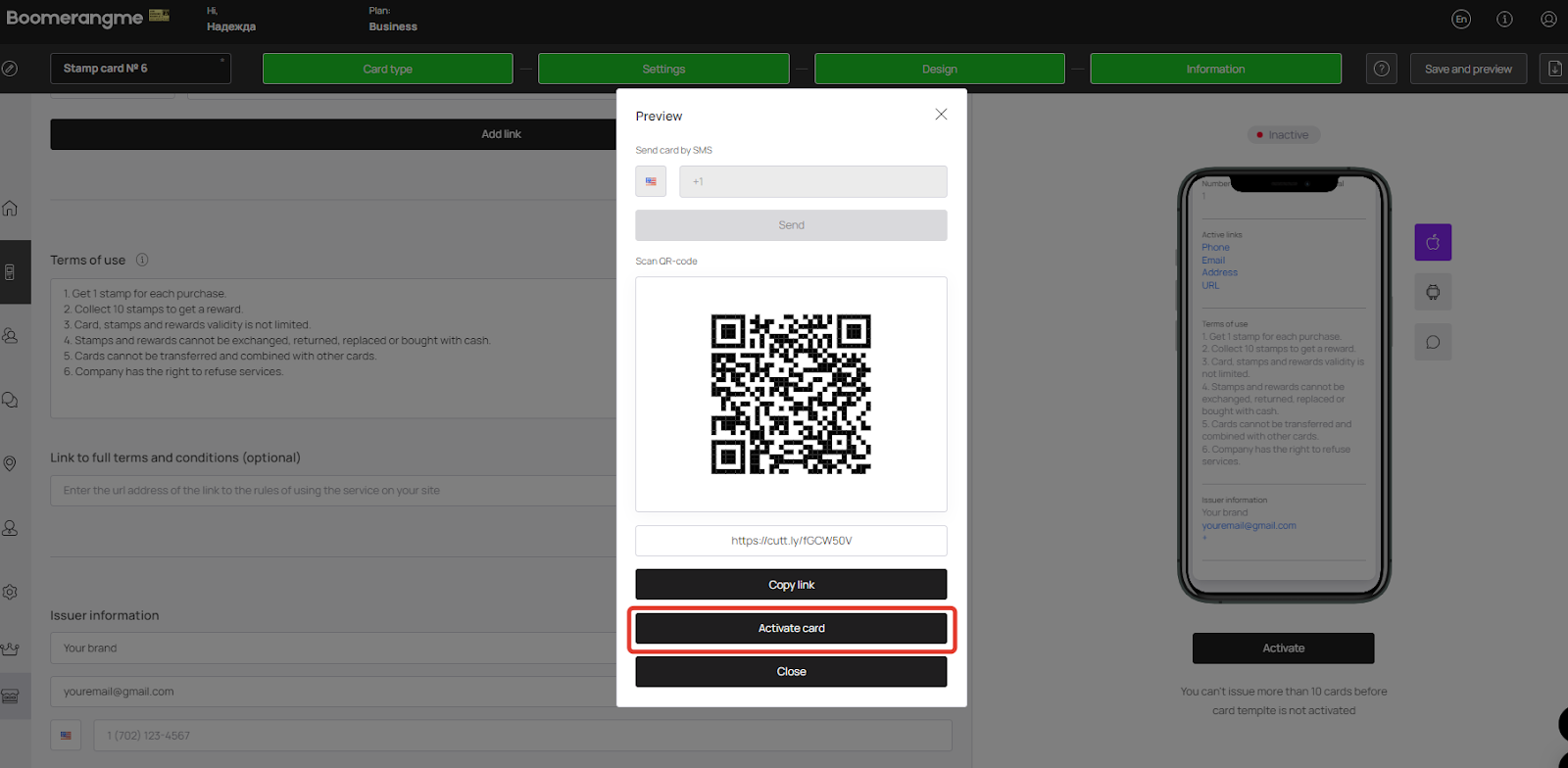Expand the Stamp card № 6 dropdown
The height and width of the screenshot is (768, 1568).
click(x=141, y=69)
